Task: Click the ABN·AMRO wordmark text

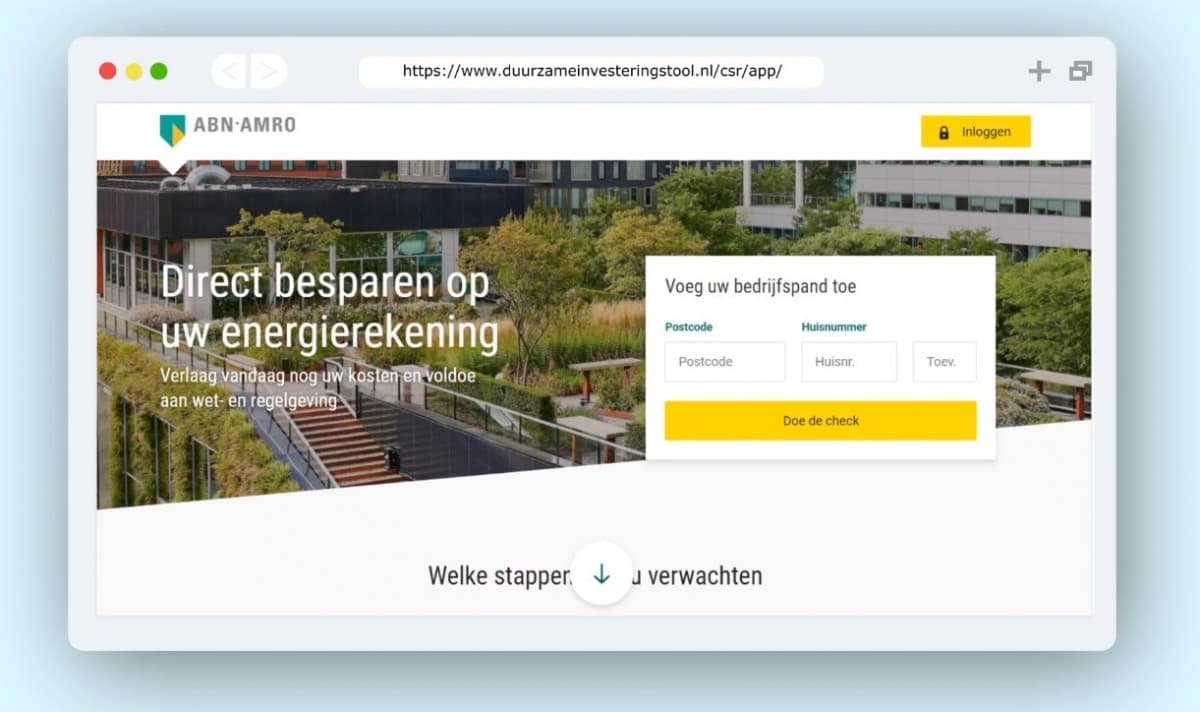Action: click(245, 126)
